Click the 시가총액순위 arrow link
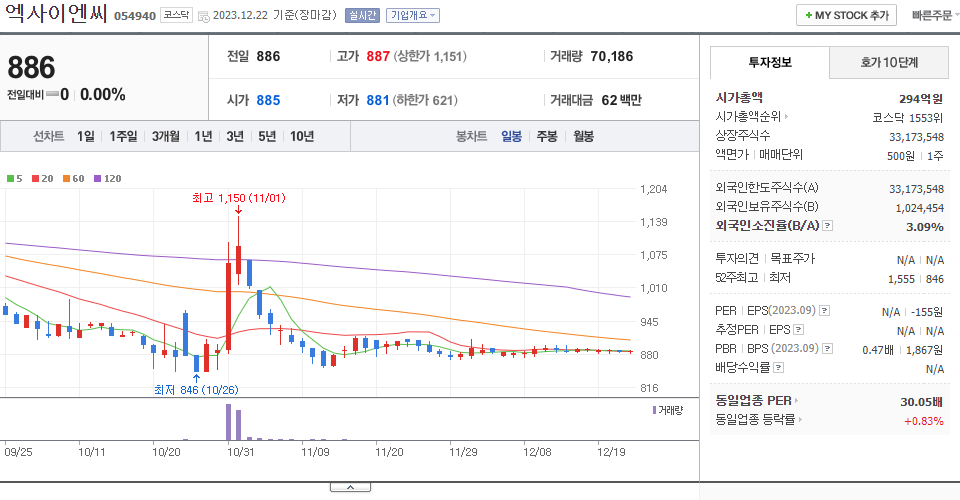This screenshot has width=960, height=500. [x=786, y=116]
